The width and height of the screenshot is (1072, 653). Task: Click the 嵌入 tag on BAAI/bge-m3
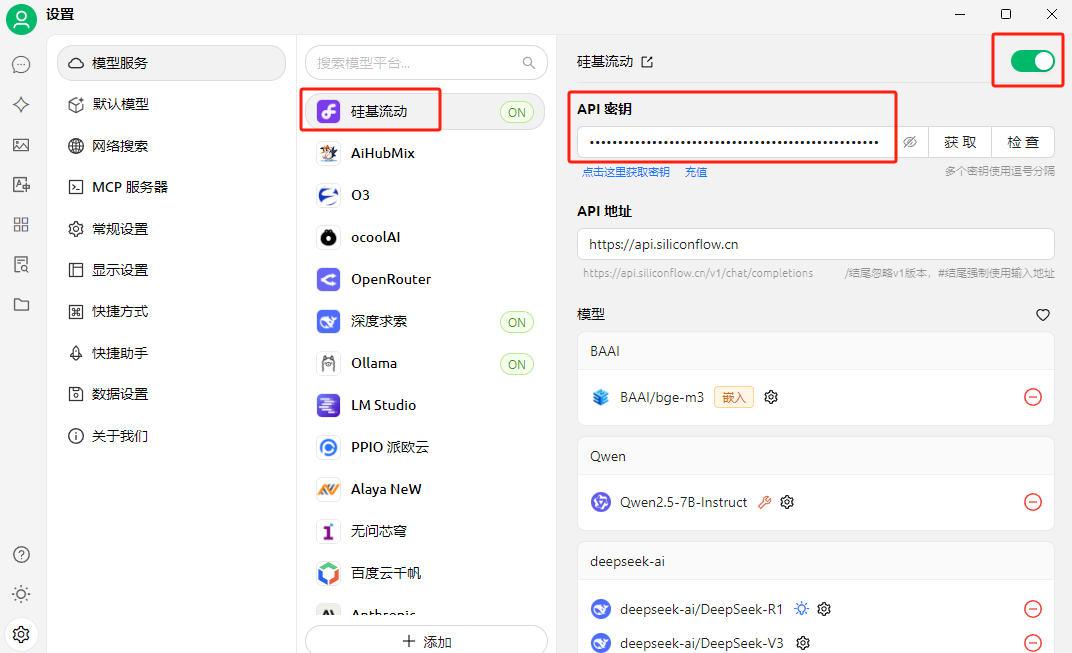coord(734,397)
